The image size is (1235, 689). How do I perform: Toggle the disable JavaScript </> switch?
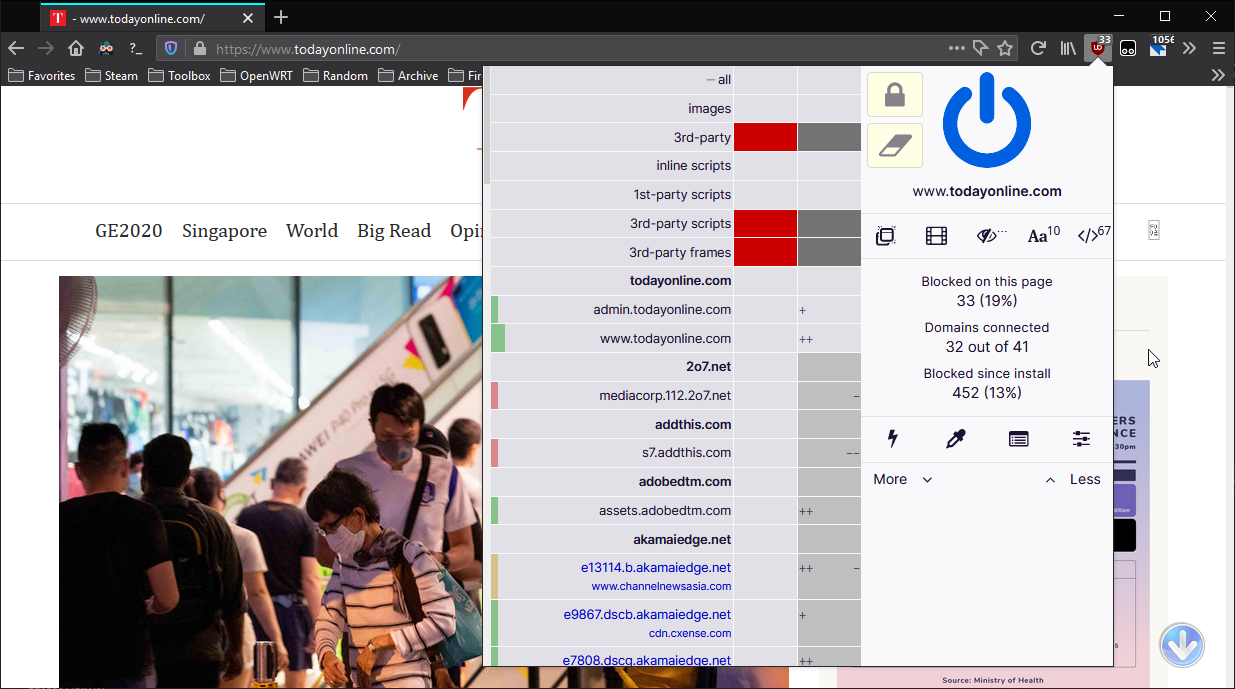(1092, 236)
